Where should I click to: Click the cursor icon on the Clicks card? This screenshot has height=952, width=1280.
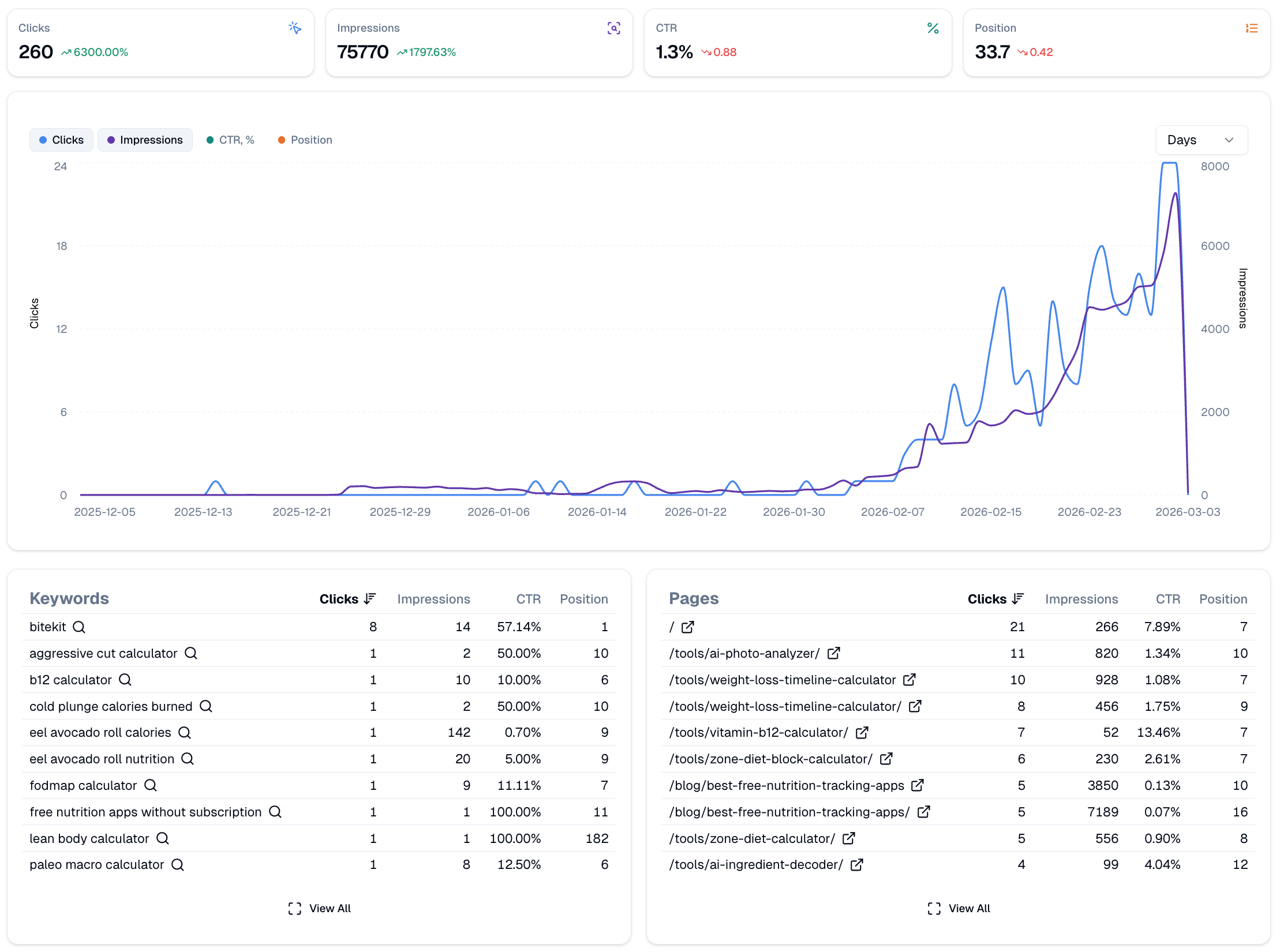point(295,27)
